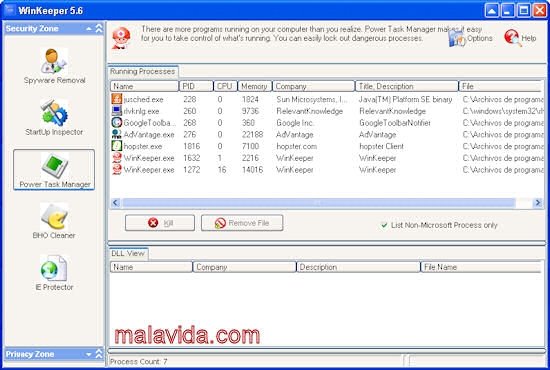Open the Security Zone dropdown arrow
Viewport: 550px width, 370px height.
89,29
